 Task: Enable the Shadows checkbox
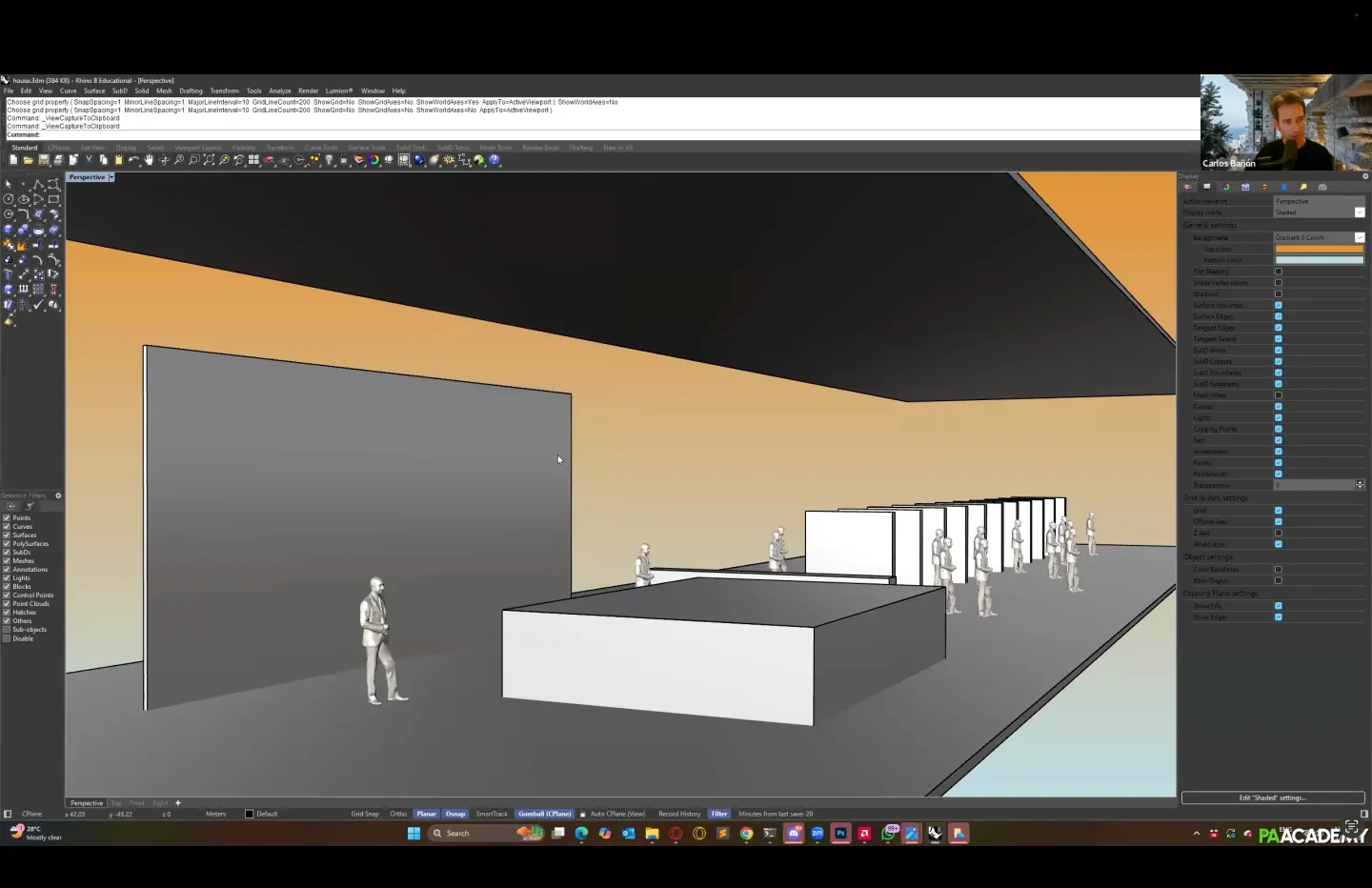(1279, 293)
